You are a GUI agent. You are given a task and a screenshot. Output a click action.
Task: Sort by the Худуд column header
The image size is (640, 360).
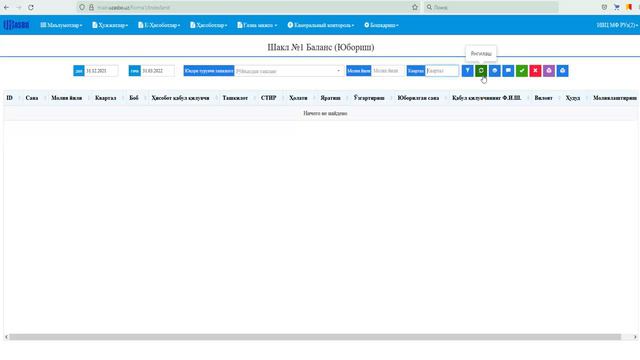tap(573, 98)
